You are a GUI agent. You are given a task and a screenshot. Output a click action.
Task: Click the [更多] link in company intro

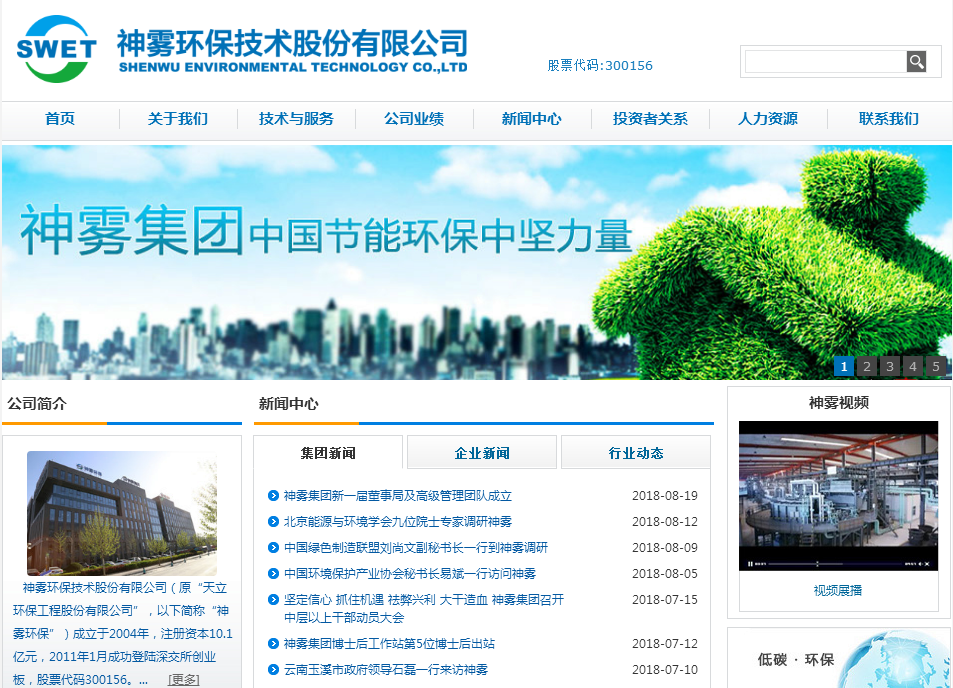pos(184,679)
